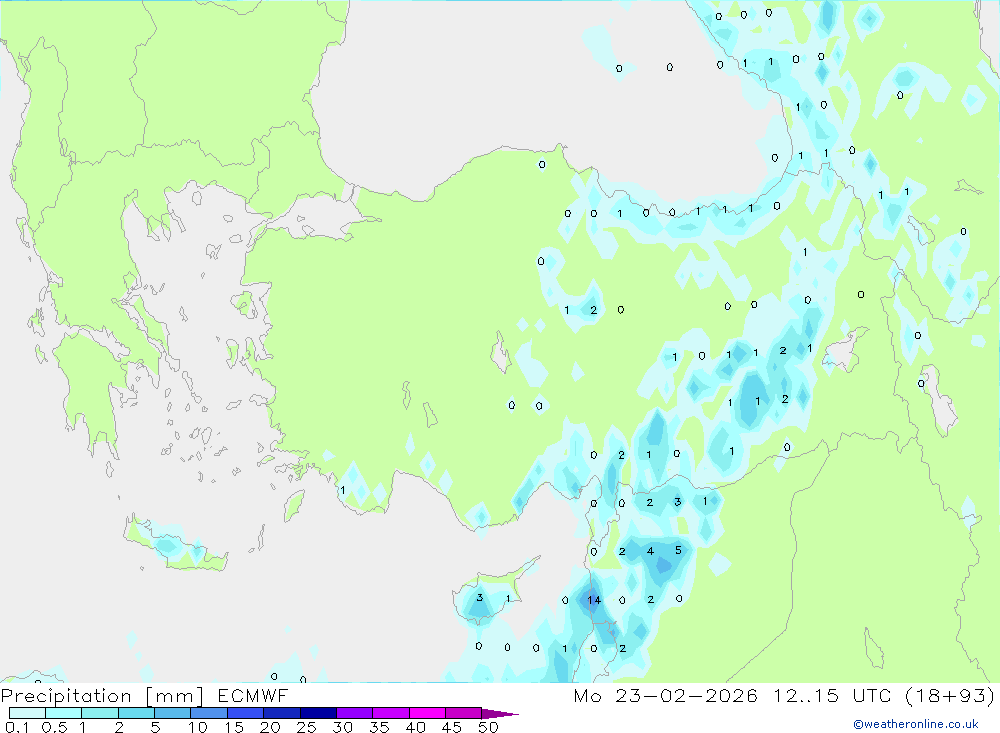The width and height of the screenshot is (1000, 733).
Task: Click the '14' precipitation value on the map
Action: click(x=594, y=600)
